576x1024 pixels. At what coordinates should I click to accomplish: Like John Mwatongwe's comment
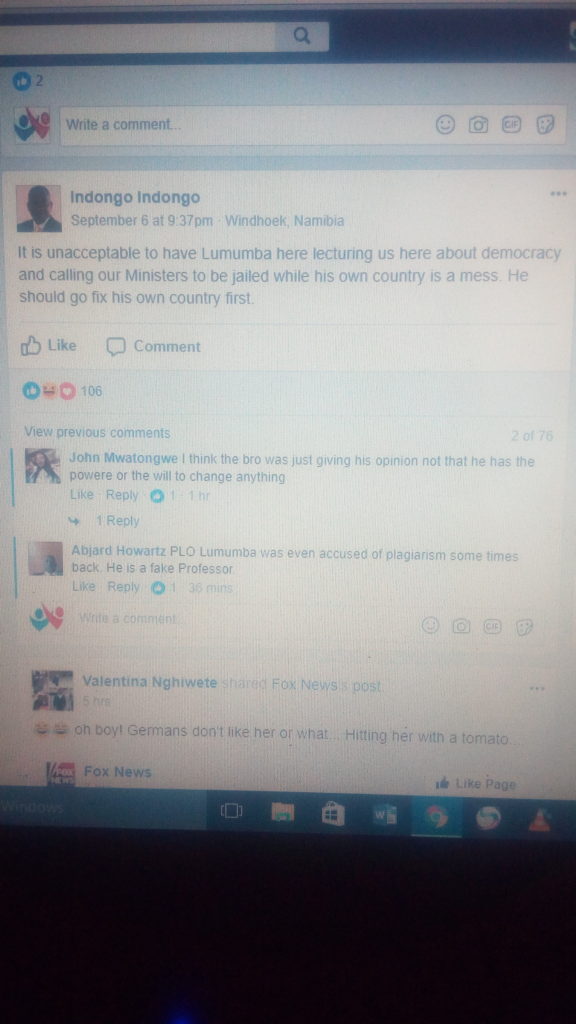(x=82, y=495)
